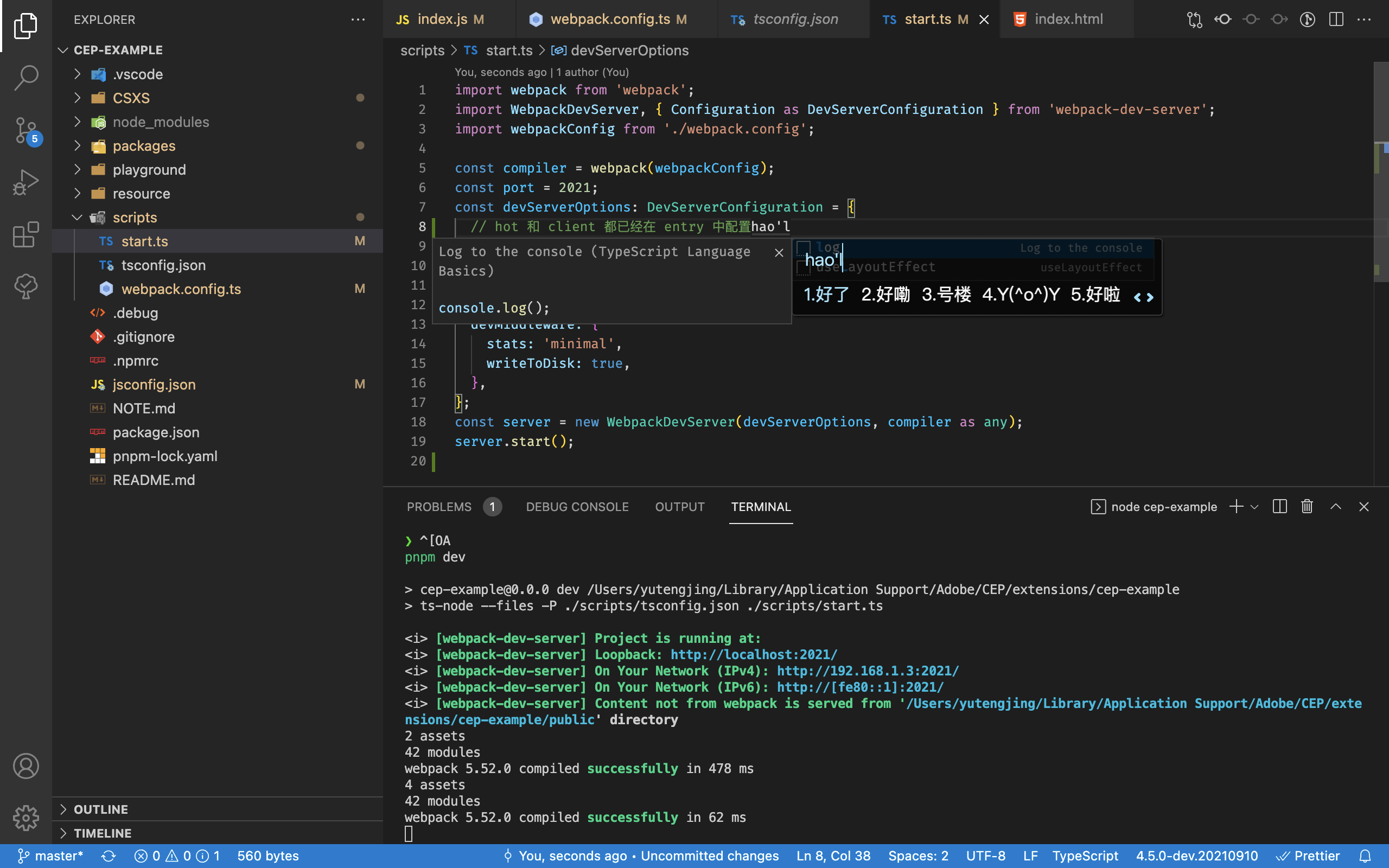The height and width of the screenshot is (868, 1389).
Task: Open the index.html editor tab
Action: [x=1068, y=19]
